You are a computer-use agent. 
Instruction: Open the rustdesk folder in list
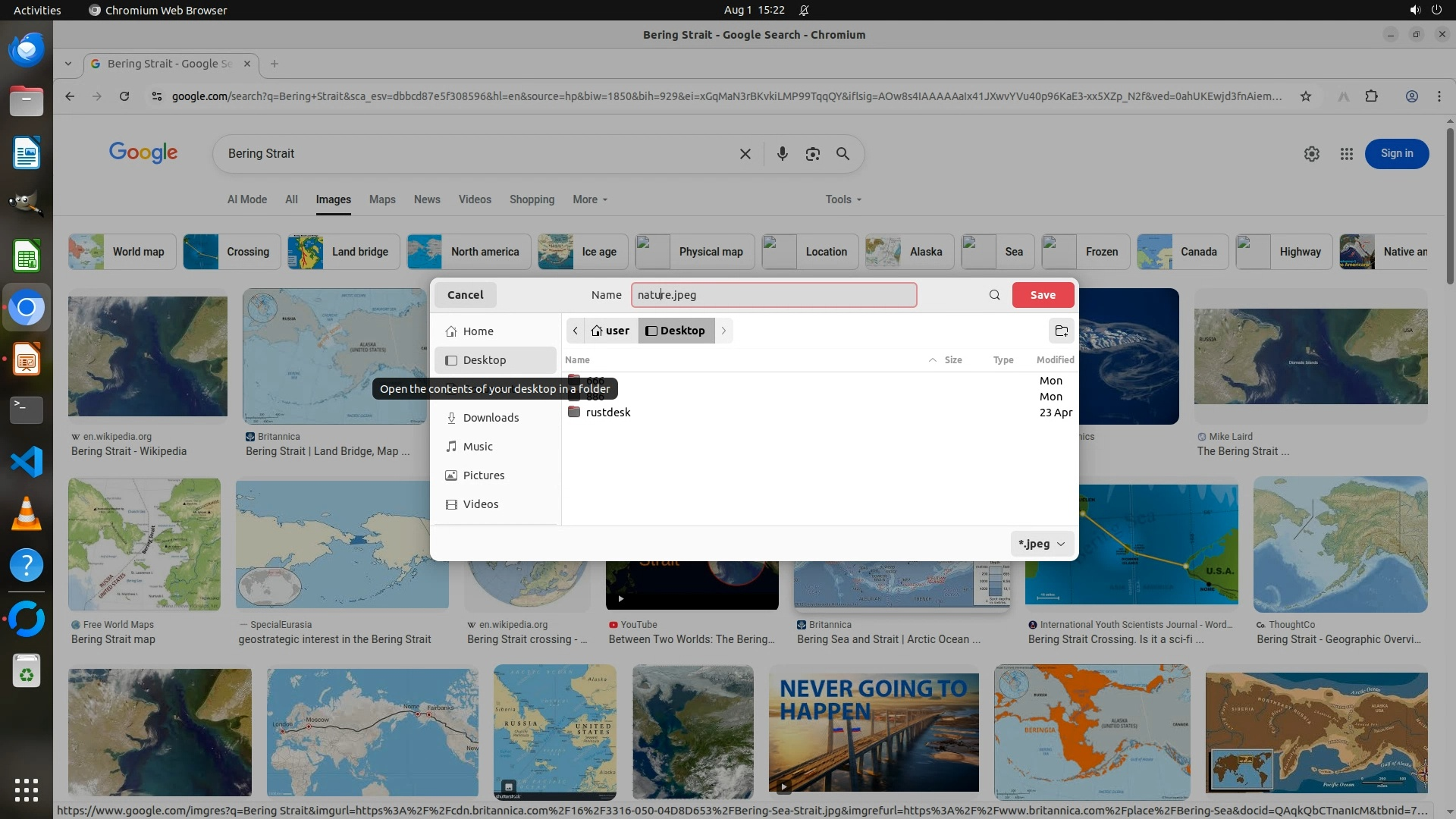point(607,413)
